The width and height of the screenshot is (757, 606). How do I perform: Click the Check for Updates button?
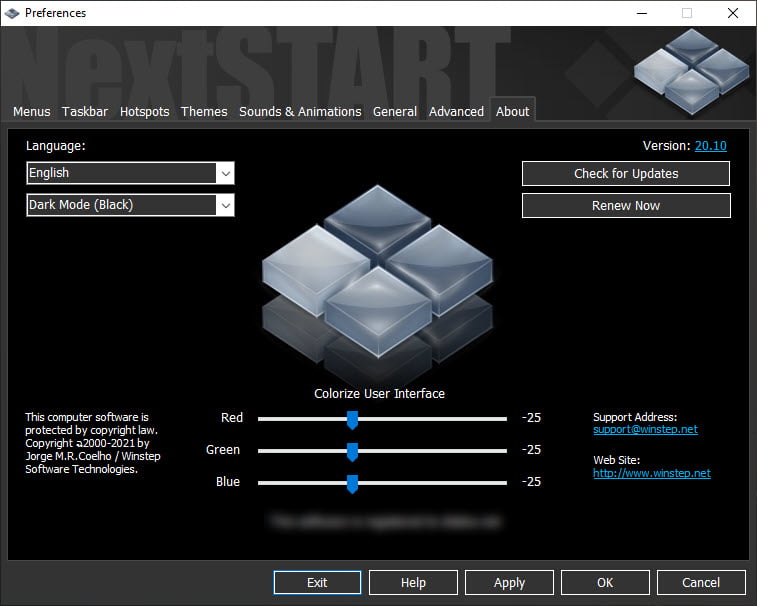pyautogui.click(x=626, y=173)
